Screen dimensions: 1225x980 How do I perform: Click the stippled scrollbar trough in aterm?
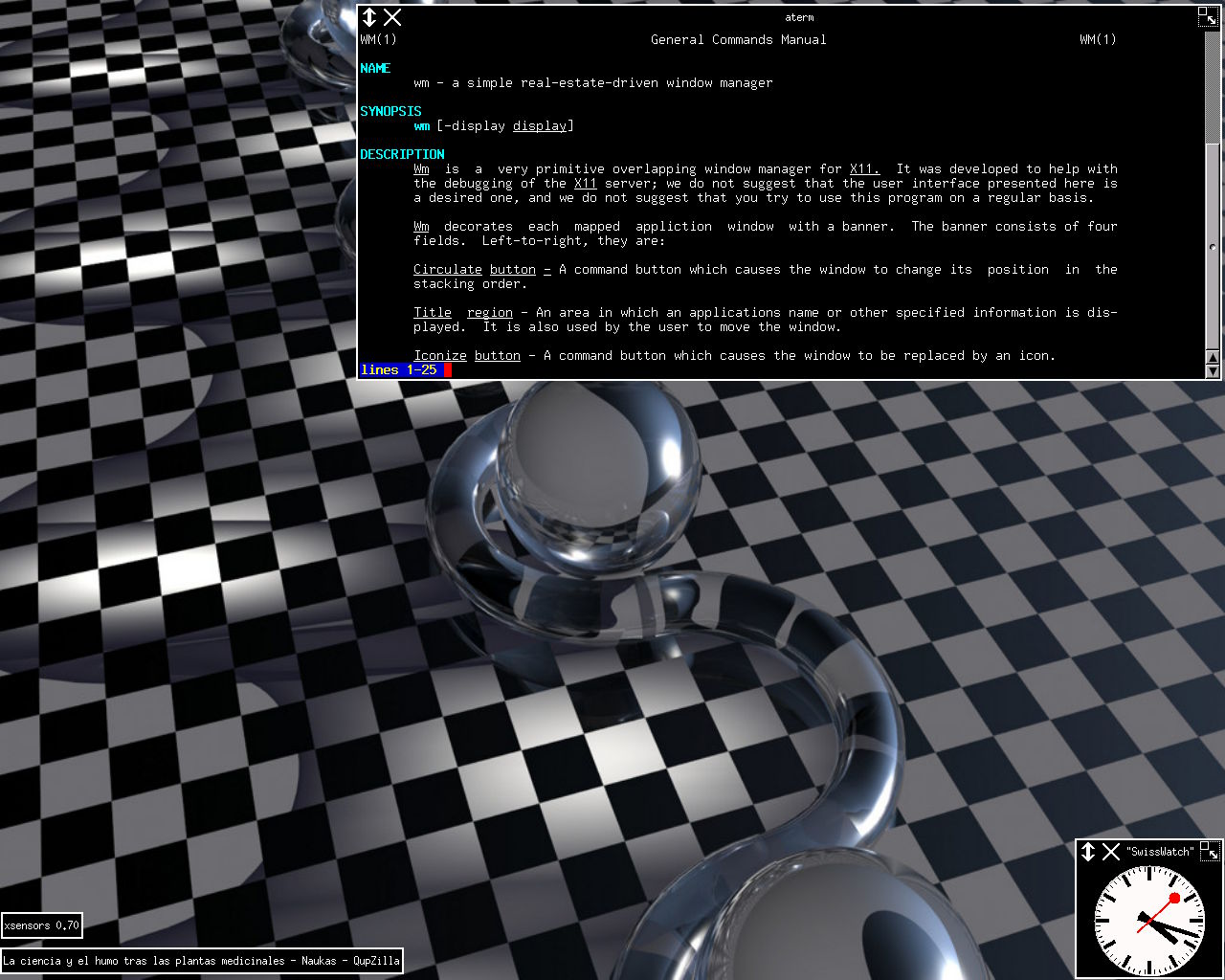[x=1213, y=86]
